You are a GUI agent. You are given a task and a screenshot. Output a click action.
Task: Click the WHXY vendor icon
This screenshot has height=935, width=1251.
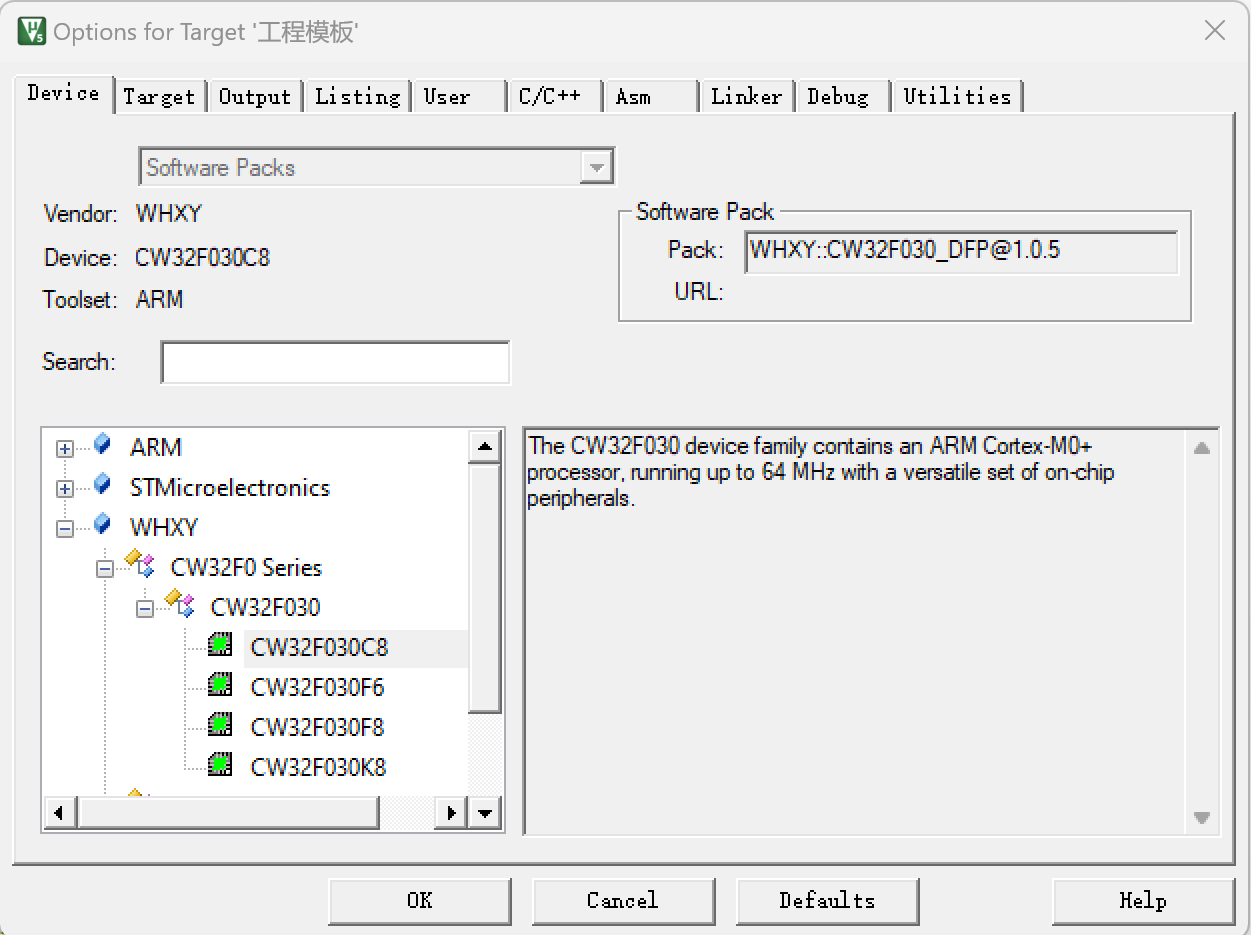pyautogui.click(x=101, y=524)
